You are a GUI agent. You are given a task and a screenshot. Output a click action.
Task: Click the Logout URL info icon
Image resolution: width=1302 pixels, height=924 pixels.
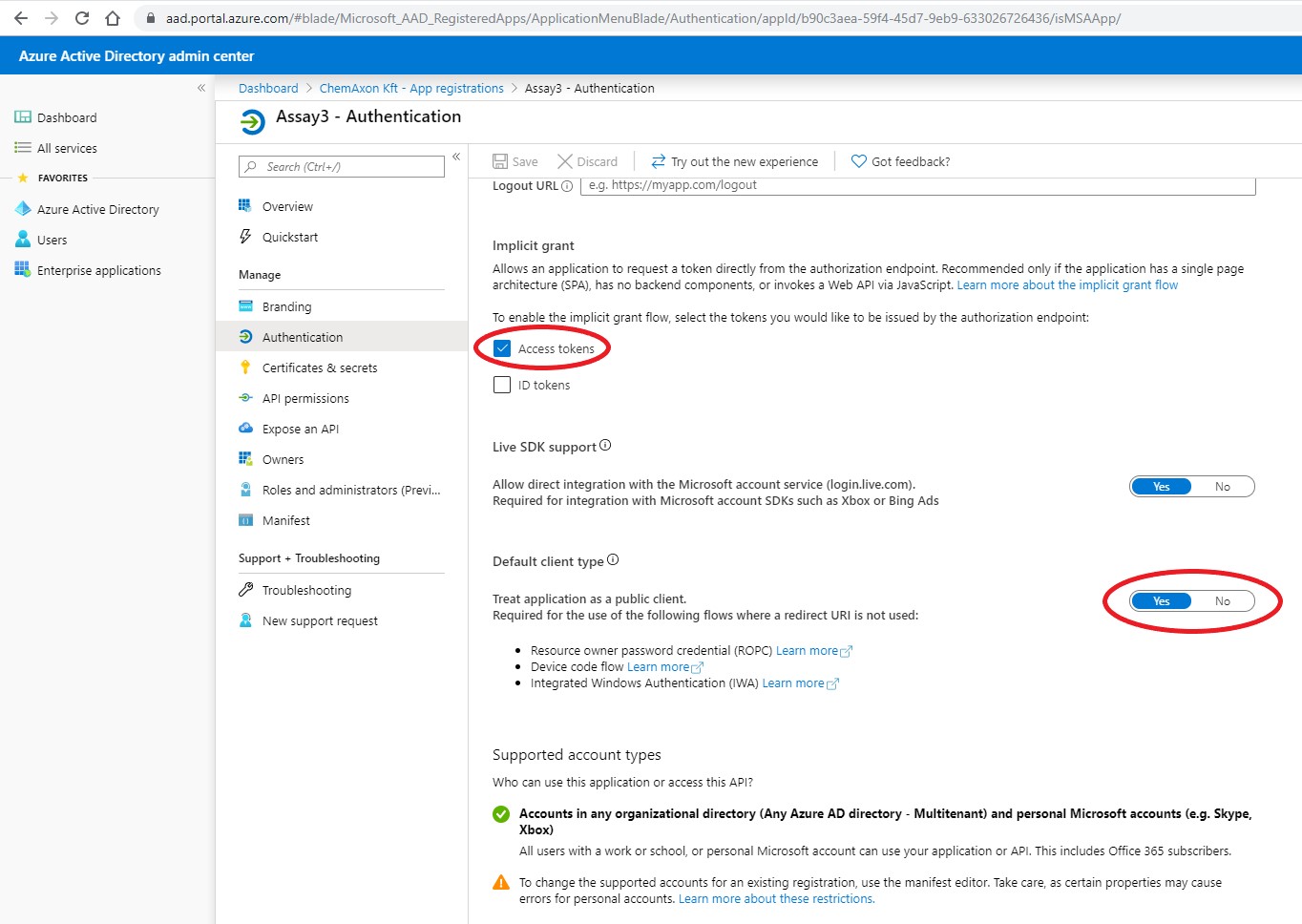click(x=567, y=186)
